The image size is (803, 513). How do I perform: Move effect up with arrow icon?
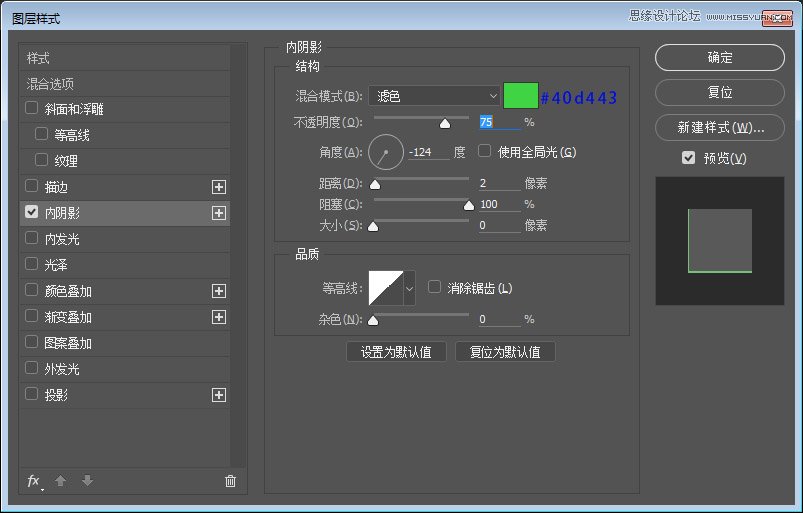(x=61, y=481)
